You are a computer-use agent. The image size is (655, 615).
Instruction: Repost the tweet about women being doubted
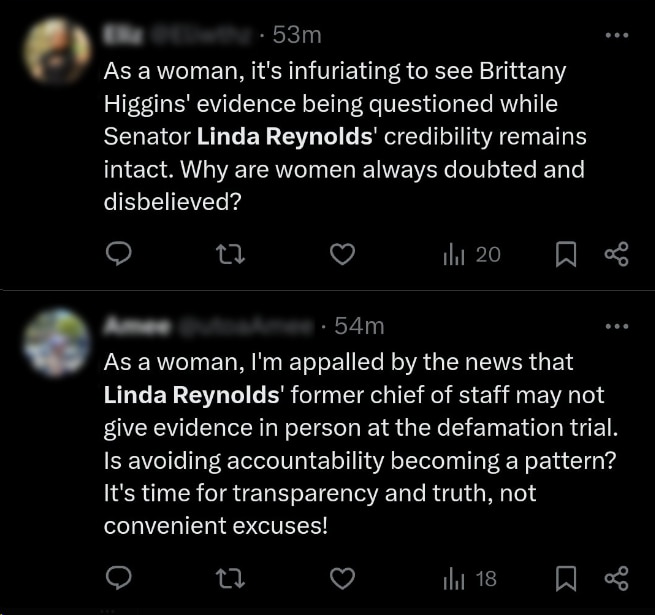[231, 255]
